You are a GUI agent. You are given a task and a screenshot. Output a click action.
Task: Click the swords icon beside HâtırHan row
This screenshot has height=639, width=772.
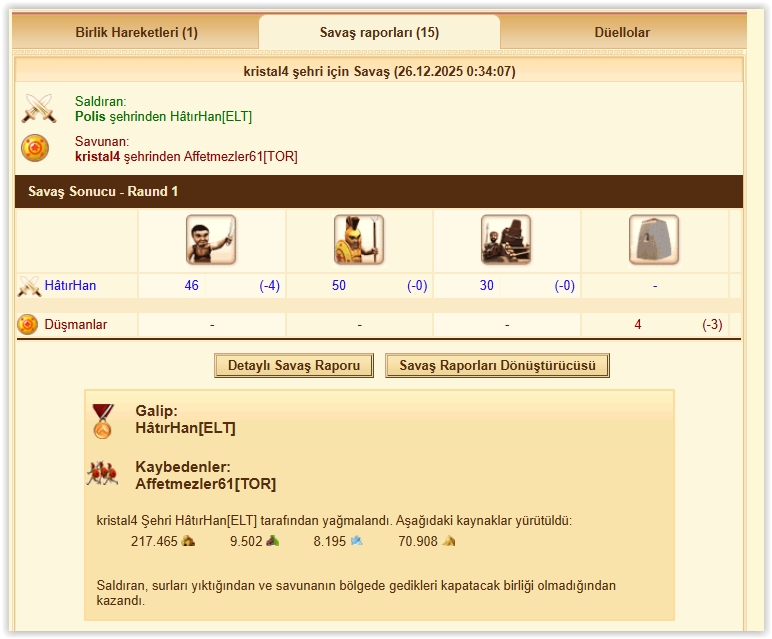pyautogui.click(x=29, y=286)
